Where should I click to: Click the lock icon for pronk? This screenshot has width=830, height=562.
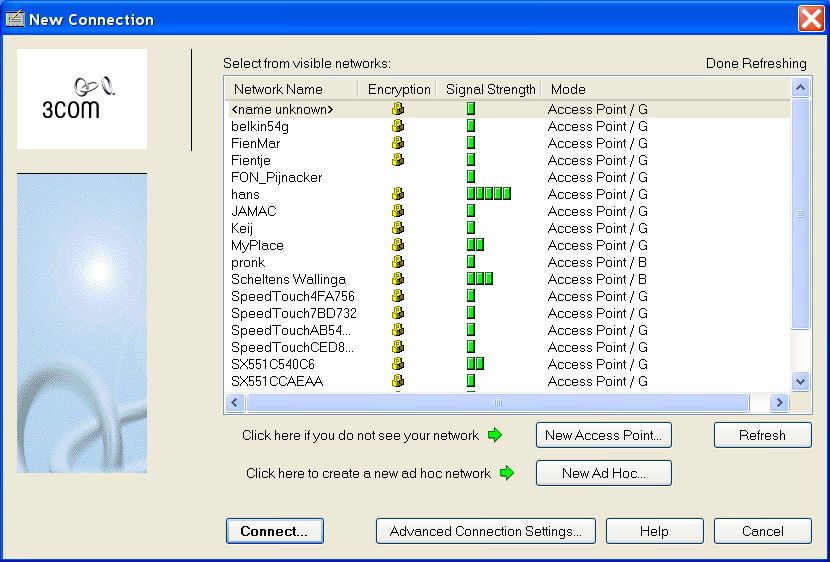[398, 262]
